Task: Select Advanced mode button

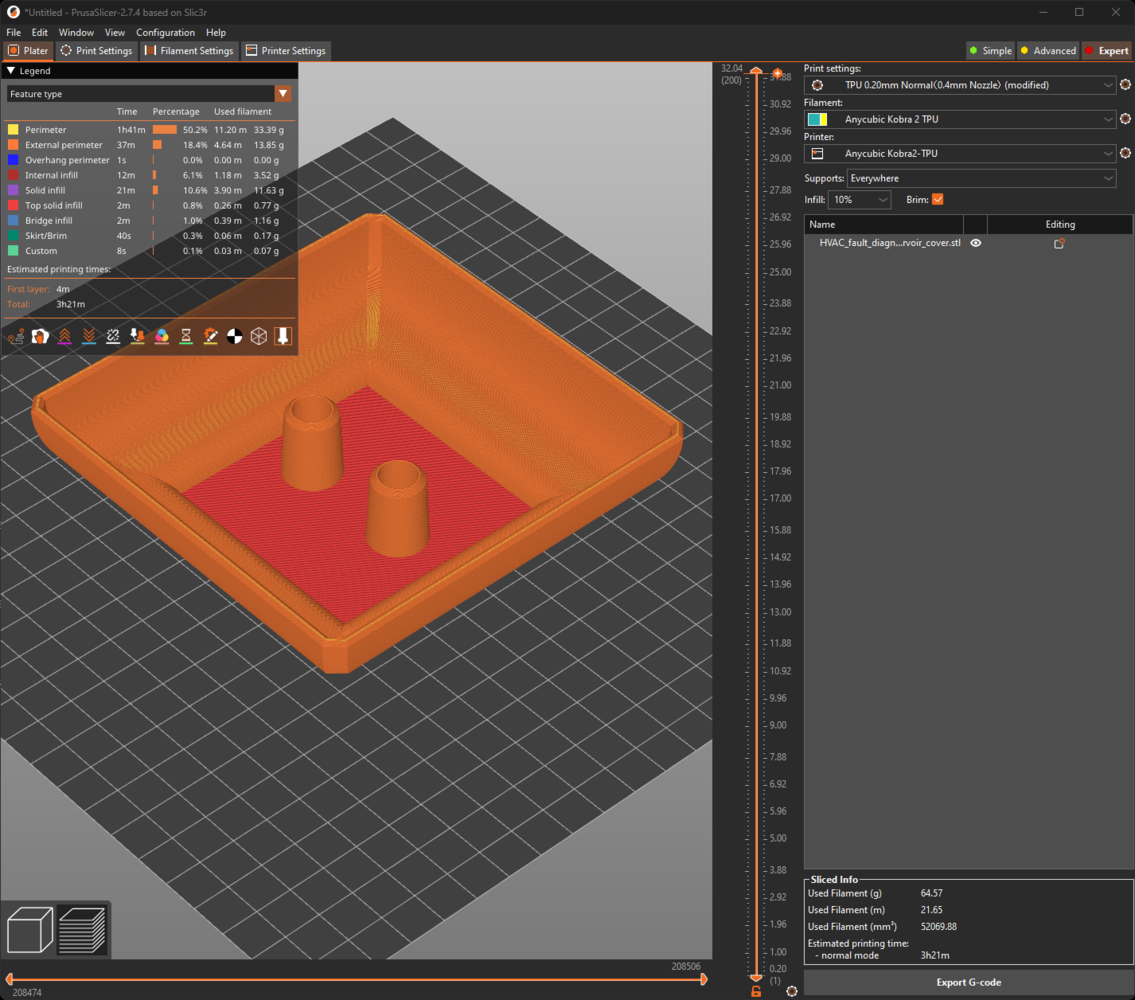Action: tap(1047, 51)
